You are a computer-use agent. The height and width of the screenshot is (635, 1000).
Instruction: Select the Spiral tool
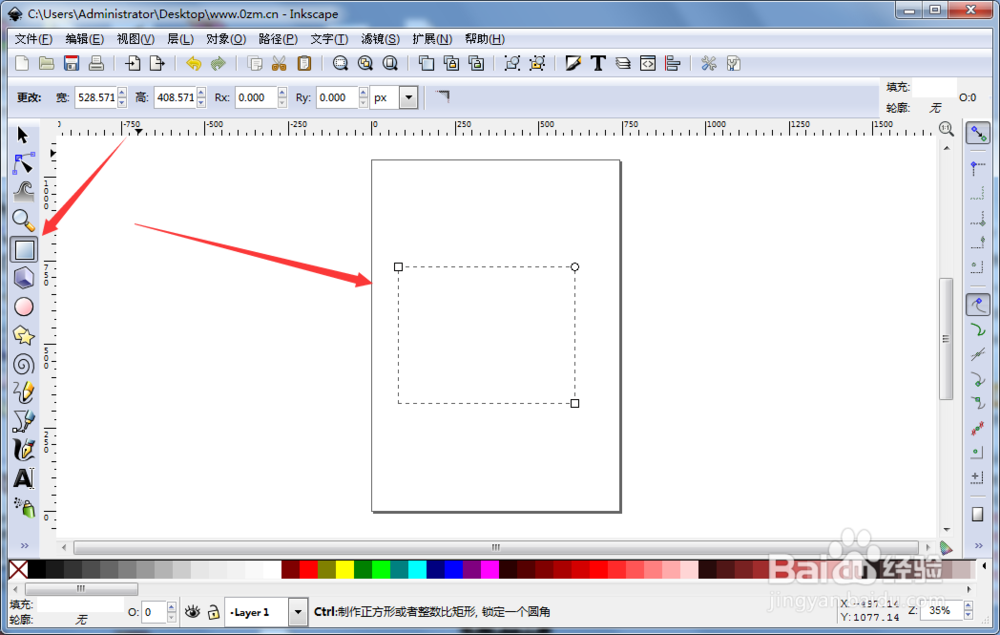[24, 364]
